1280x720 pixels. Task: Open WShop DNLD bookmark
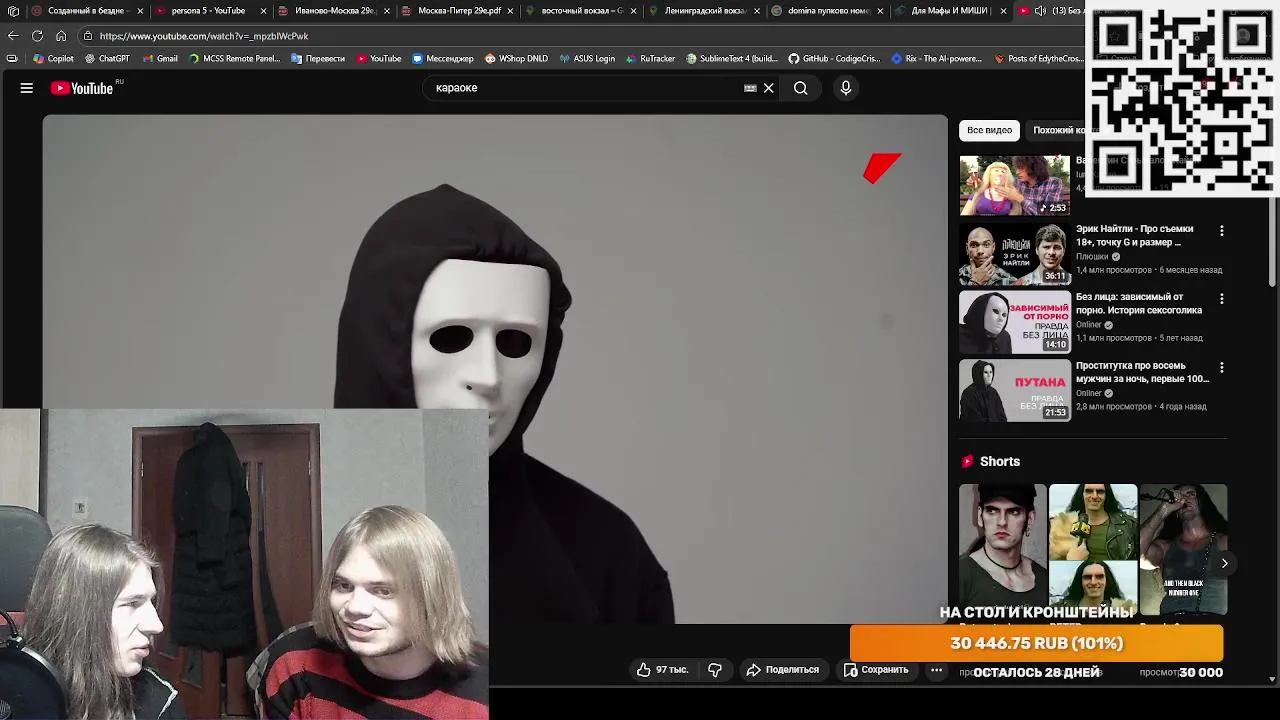click(x=516, y=59)
